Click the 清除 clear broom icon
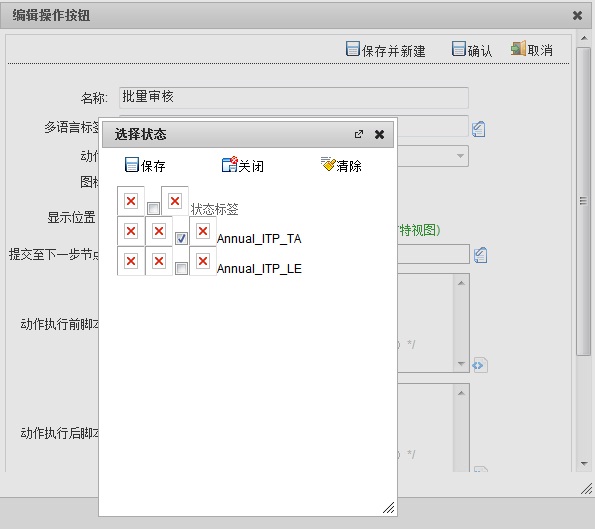The height and width of the screenshot is (529, 595). pos(328,164)
